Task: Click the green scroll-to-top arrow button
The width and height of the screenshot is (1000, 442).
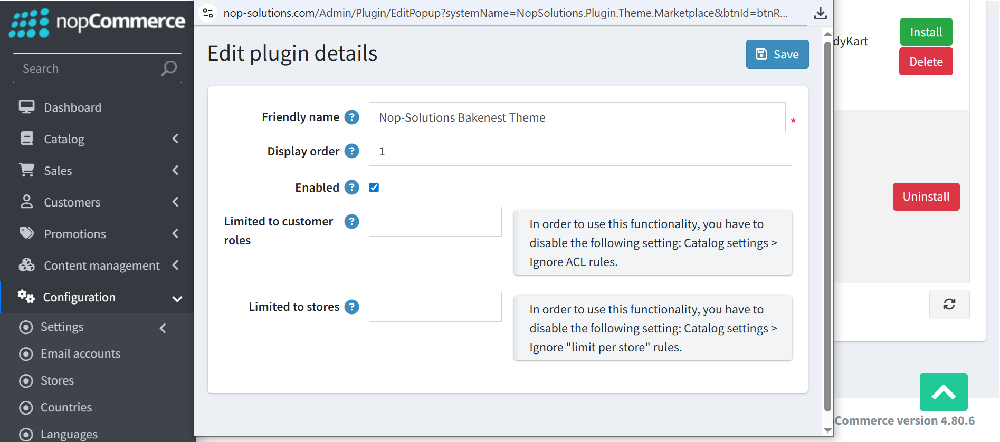Action: (x=943, y=392)
